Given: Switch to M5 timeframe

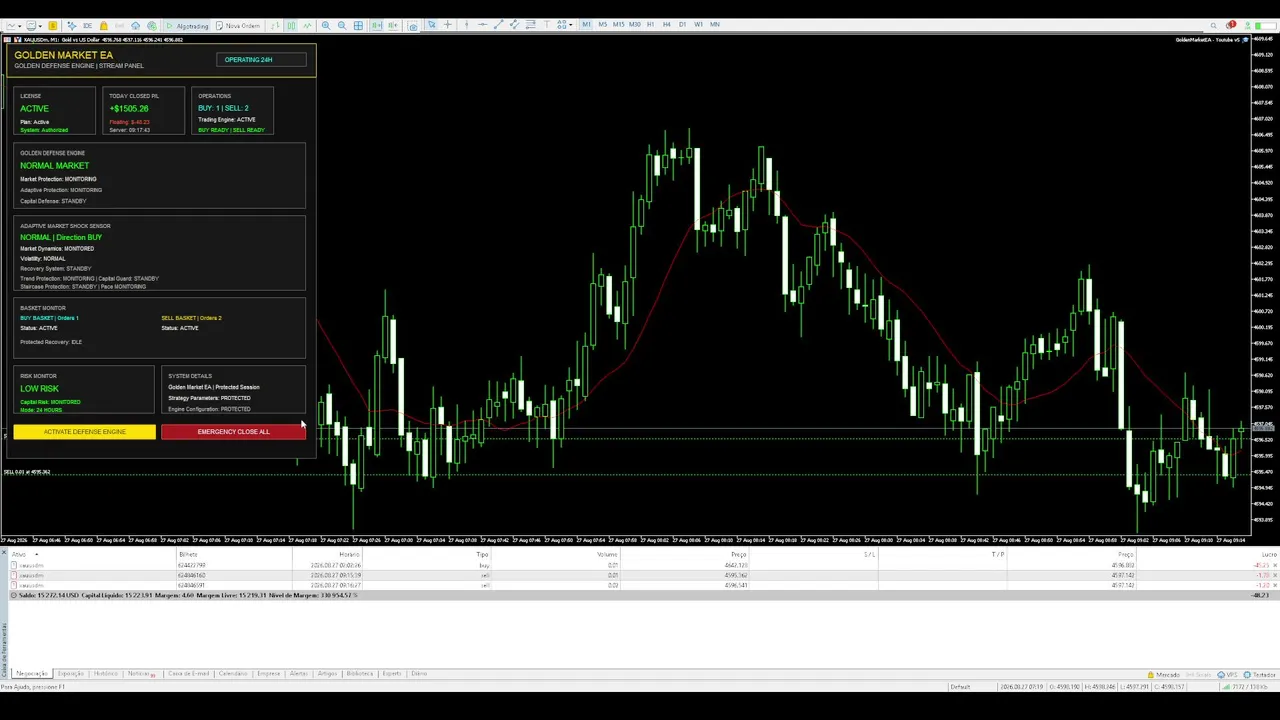Looking at the screenshot, I should pos(602,25).
